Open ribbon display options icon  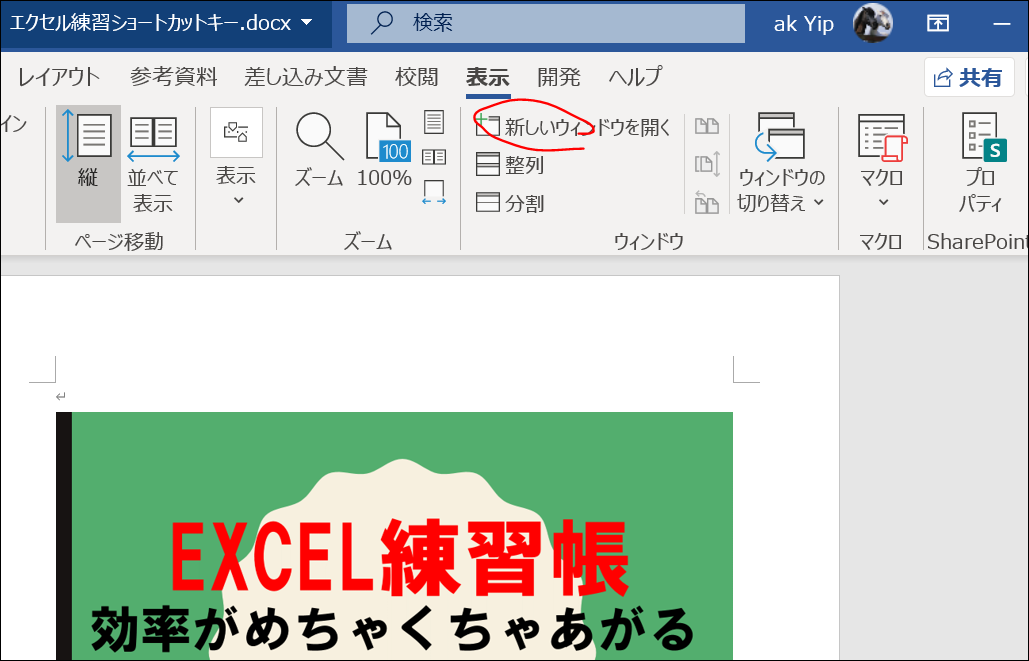coord(938,23)
